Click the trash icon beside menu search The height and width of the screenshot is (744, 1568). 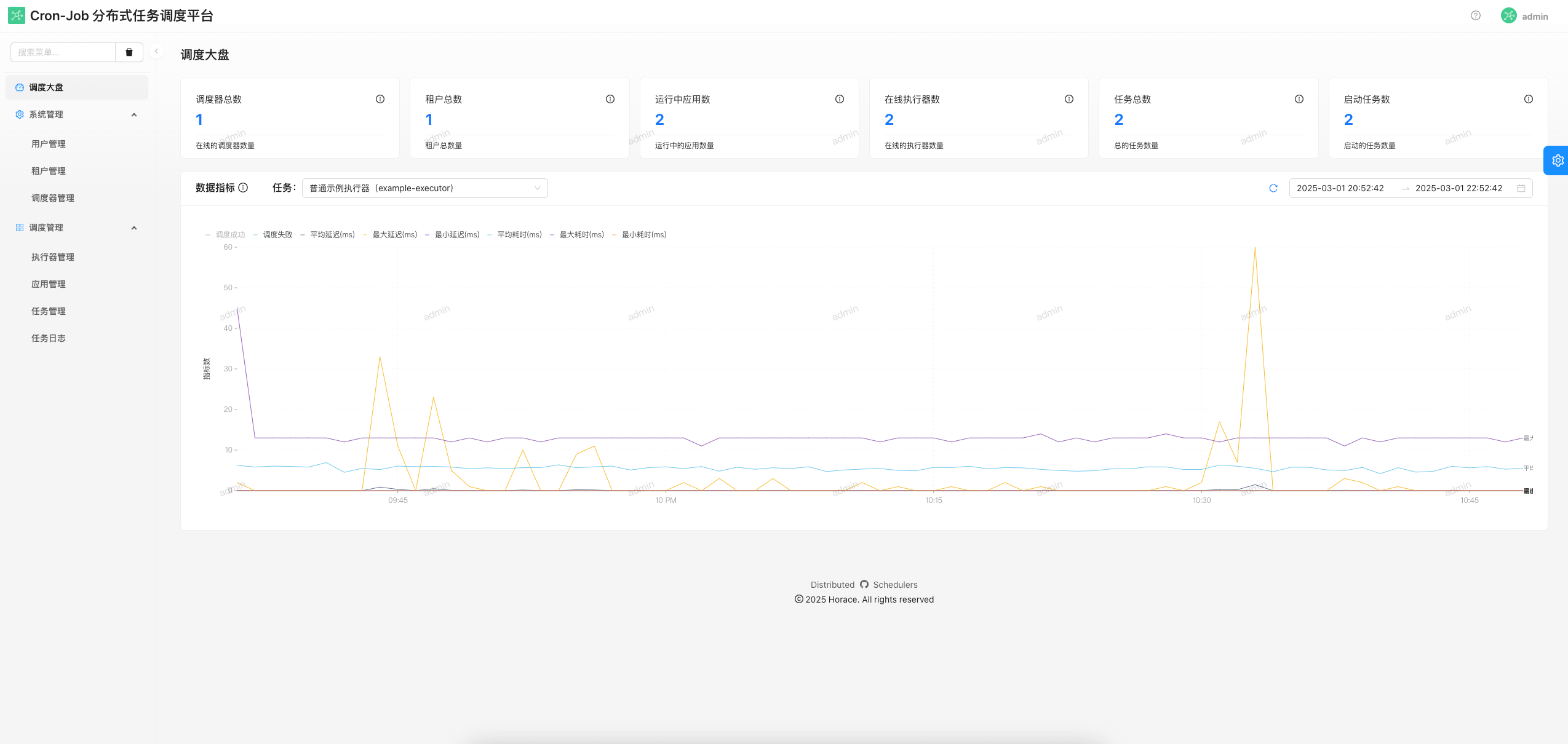(x=129, y=52)
